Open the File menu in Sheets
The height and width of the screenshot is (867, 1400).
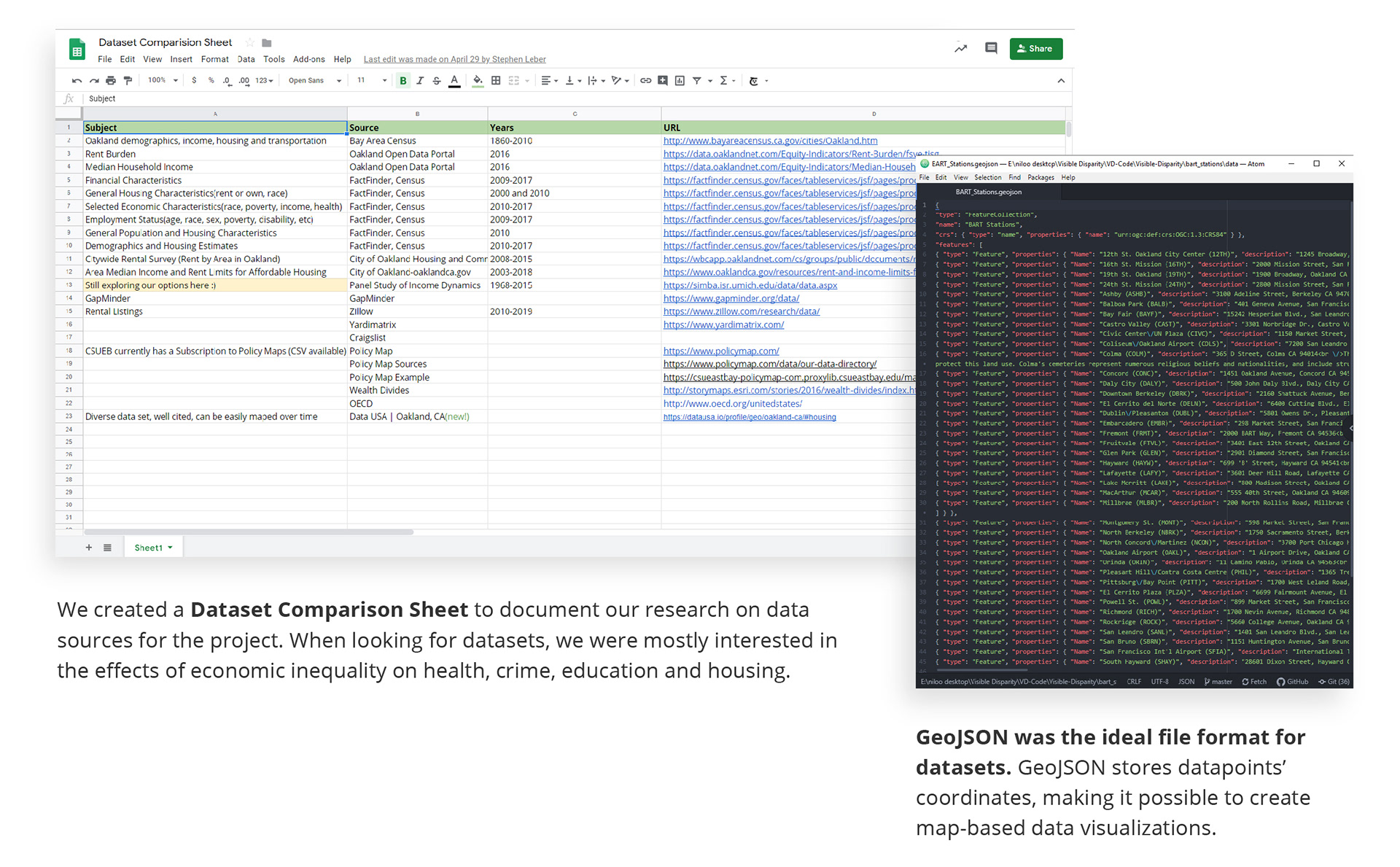coord(105,60)
